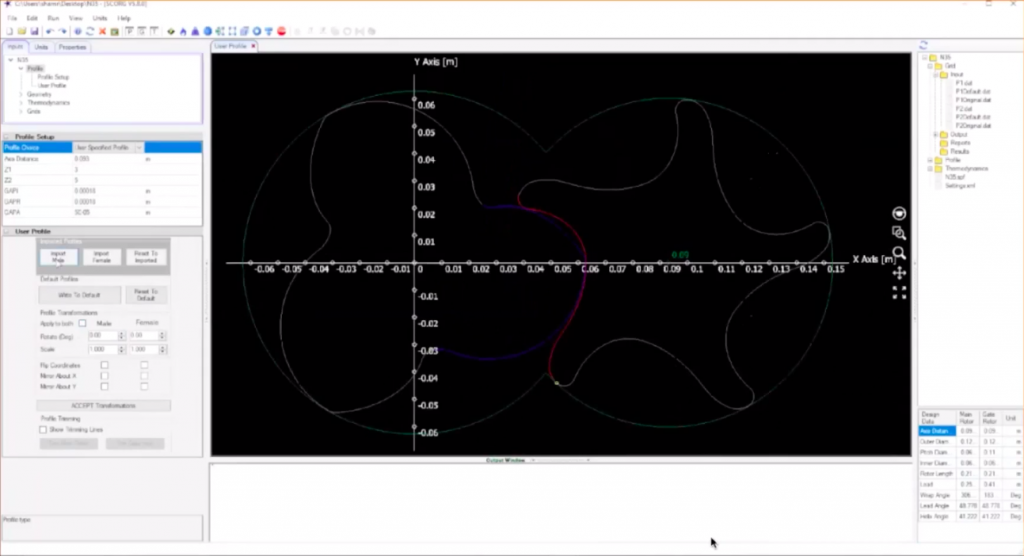Open the Edit menu
The width and height of the screenshot is (1024, 556).
(32, 18)
